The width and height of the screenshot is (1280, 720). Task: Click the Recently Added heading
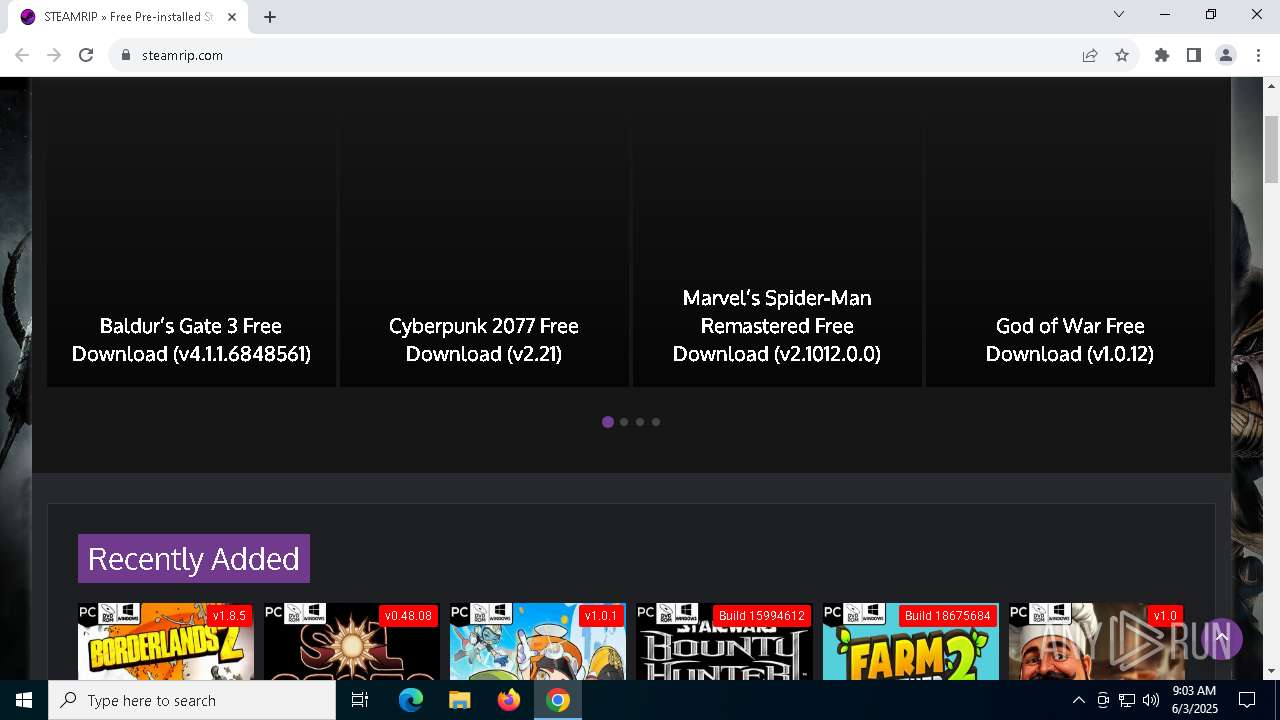click(x=194, y=558)
